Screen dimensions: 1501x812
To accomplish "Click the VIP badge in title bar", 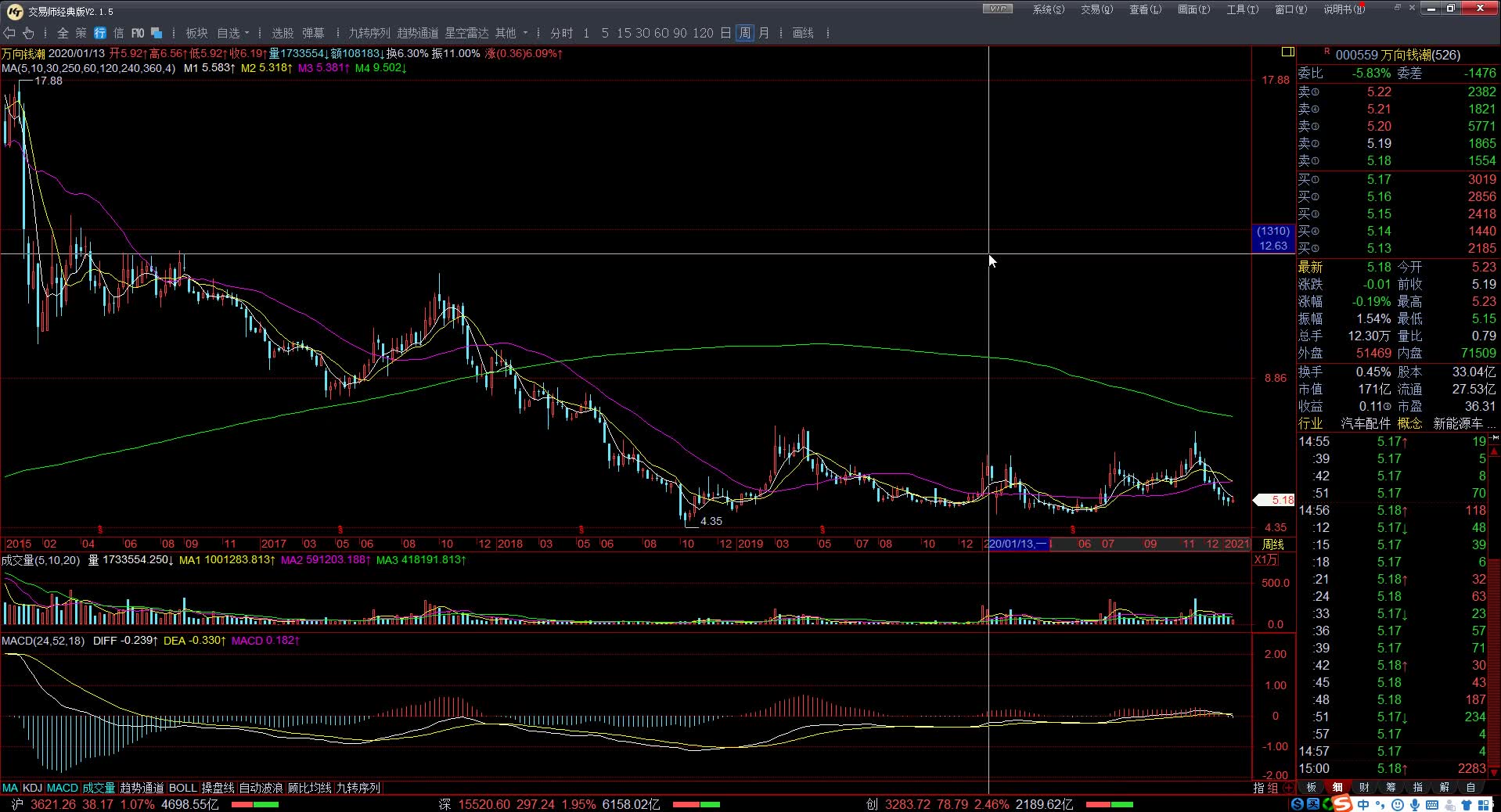I will (x=997, y=9).
